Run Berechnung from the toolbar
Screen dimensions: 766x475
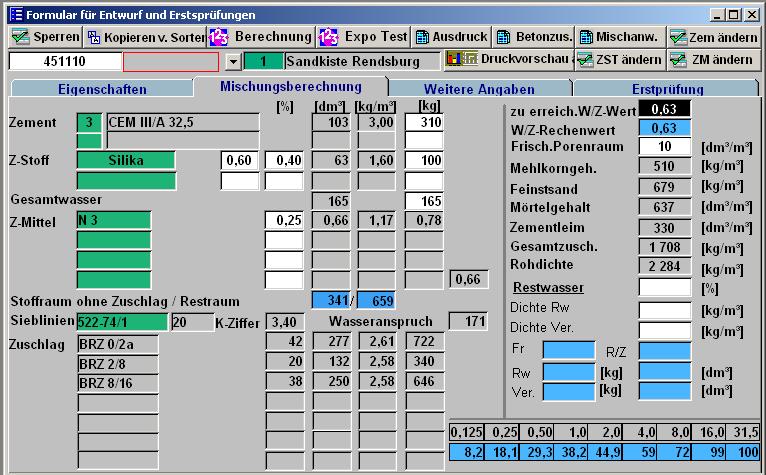click(261, 37)
